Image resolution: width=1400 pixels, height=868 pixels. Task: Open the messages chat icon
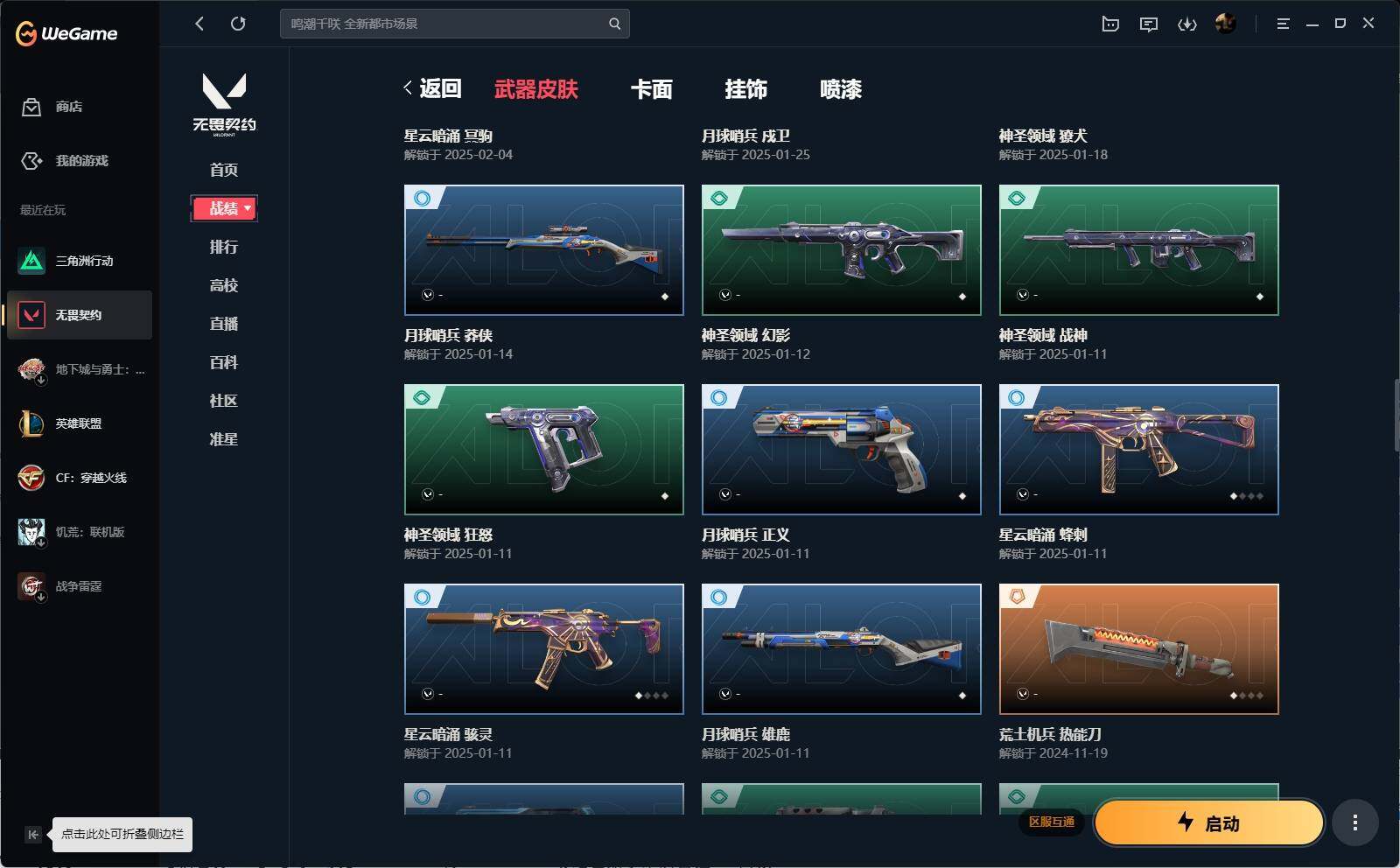[x=1149, y=24]
